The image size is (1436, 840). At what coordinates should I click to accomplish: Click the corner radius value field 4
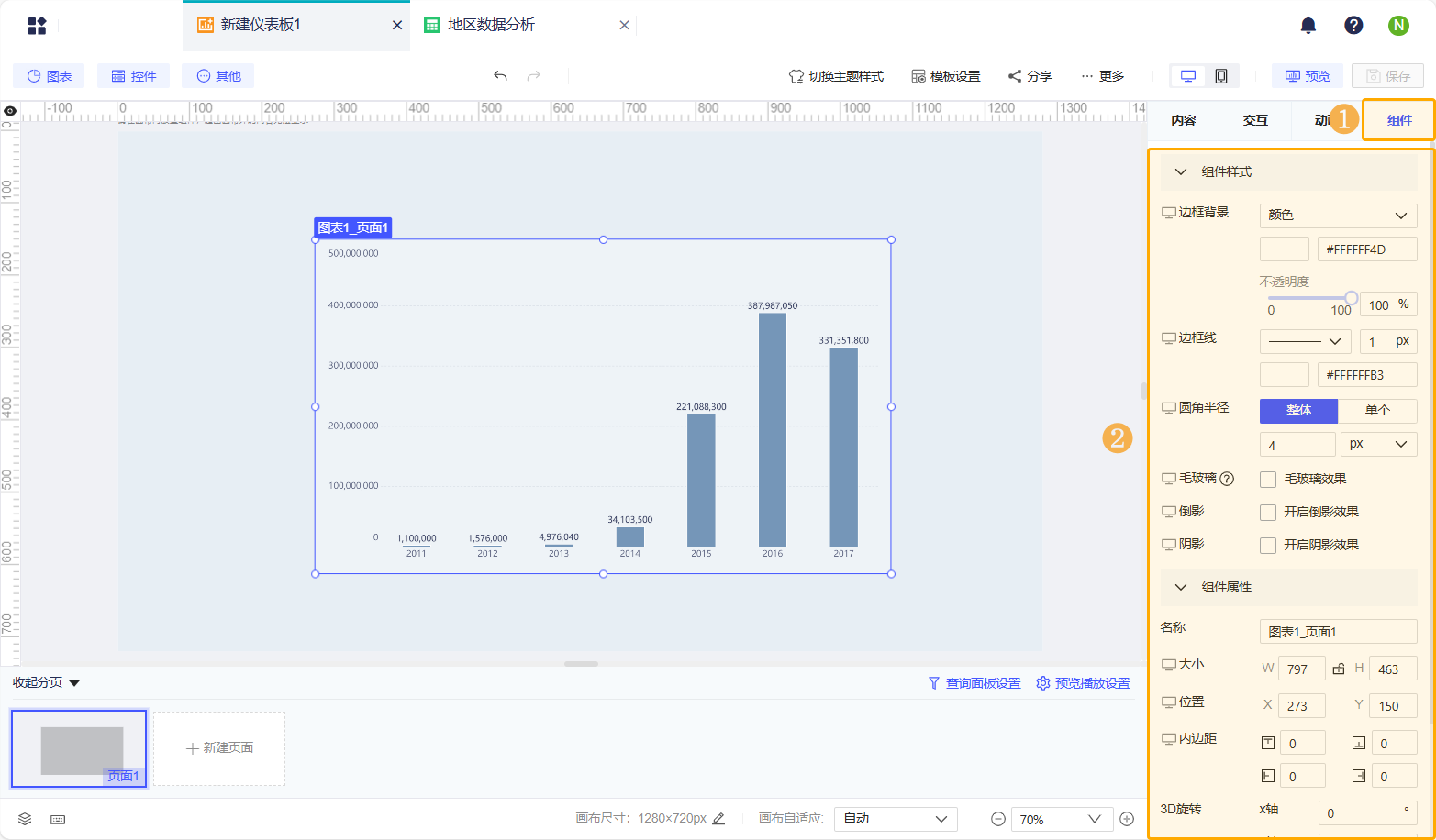point(1297,445)
